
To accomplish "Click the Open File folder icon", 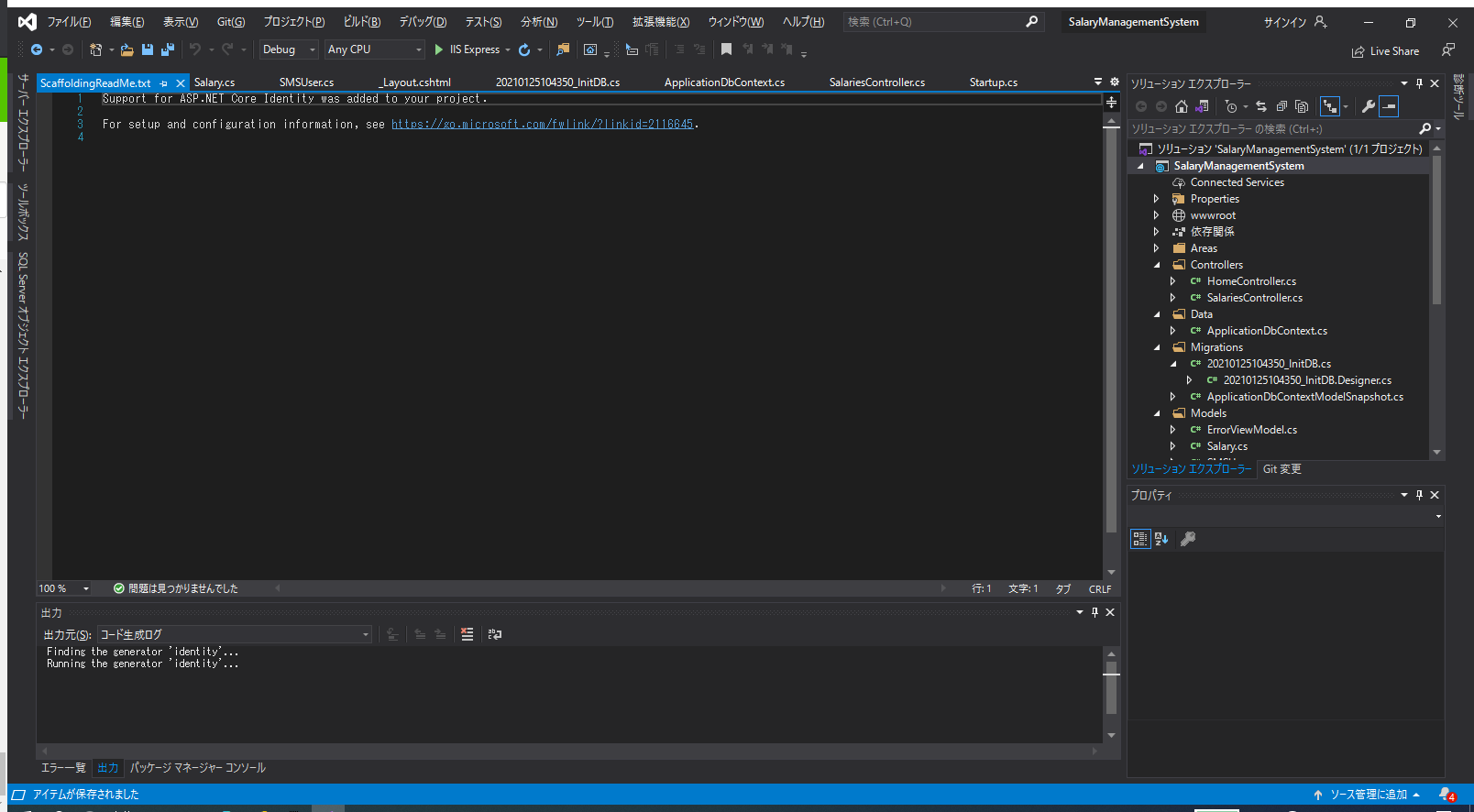I will pos(127,49).
